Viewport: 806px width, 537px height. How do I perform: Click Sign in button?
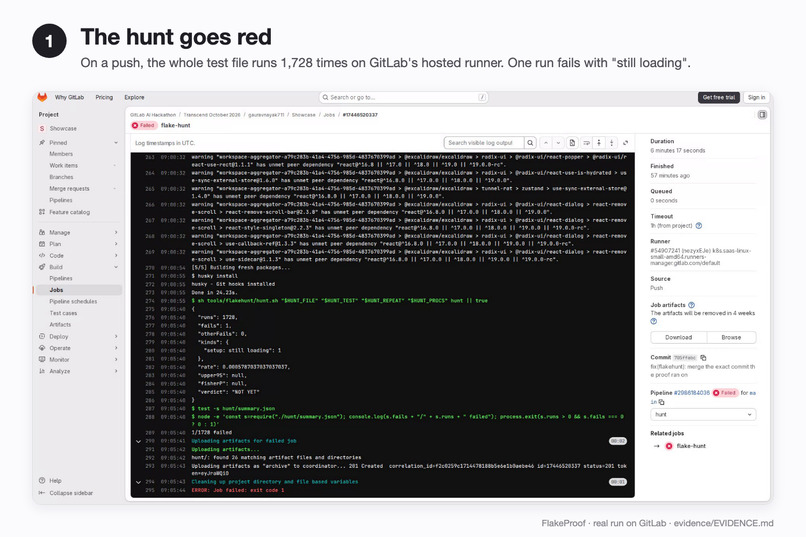click(x=756, y=97)
